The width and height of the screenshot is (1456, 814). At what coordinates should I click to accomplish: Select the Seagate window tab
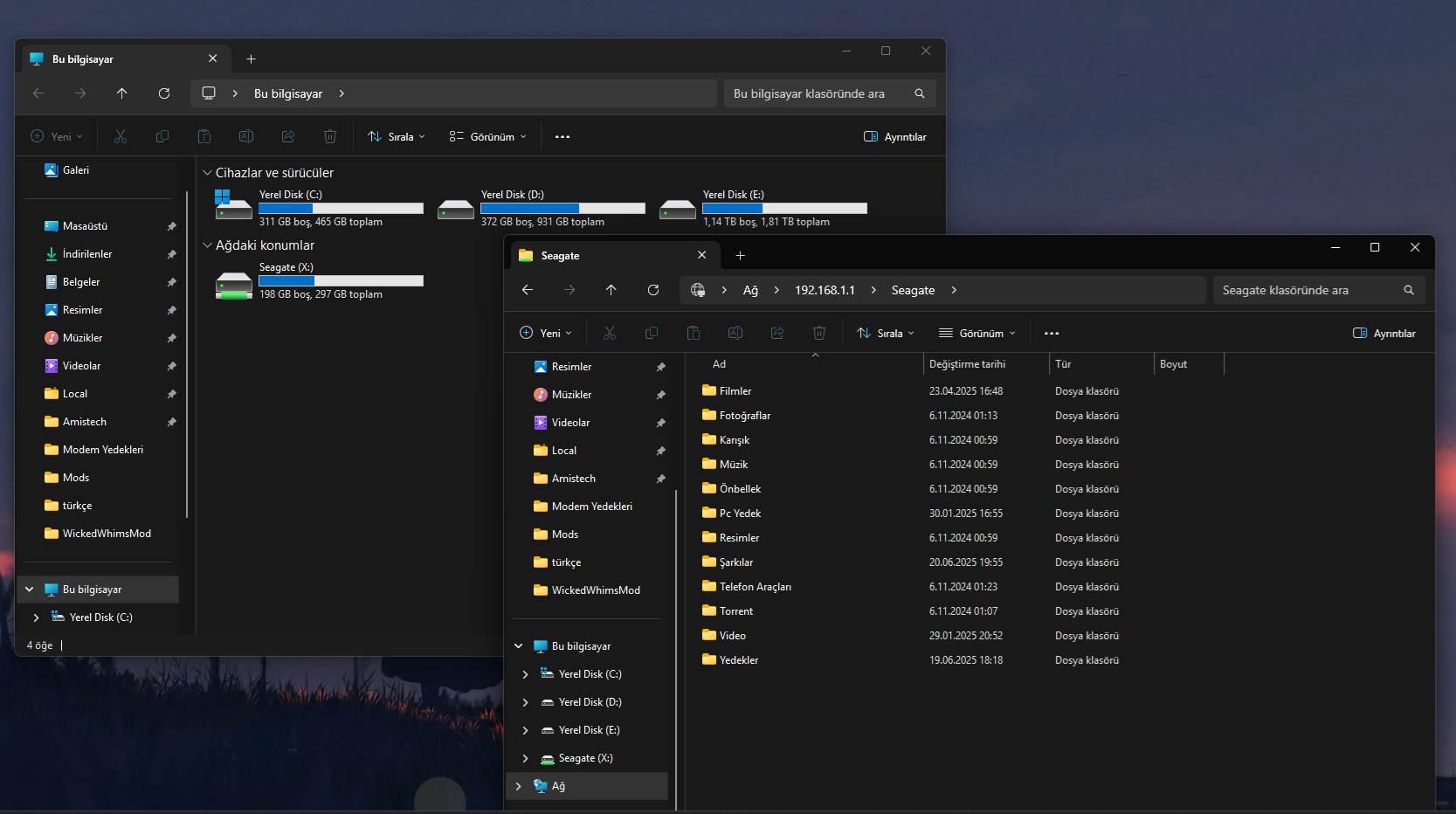(615, 256)
